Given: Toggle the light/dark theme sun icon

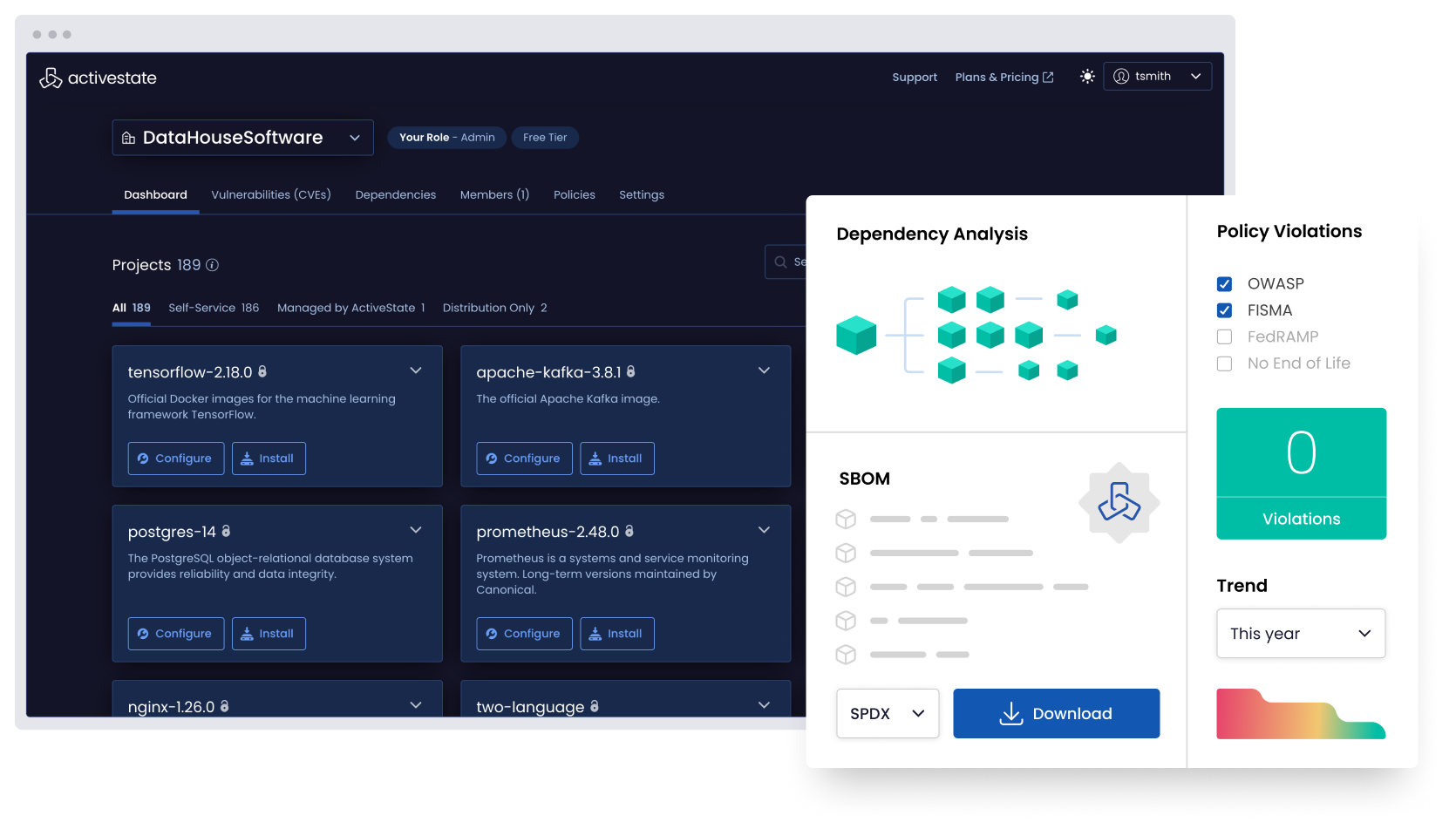Looking at the screenshot, I should [x=1087, y=77].
